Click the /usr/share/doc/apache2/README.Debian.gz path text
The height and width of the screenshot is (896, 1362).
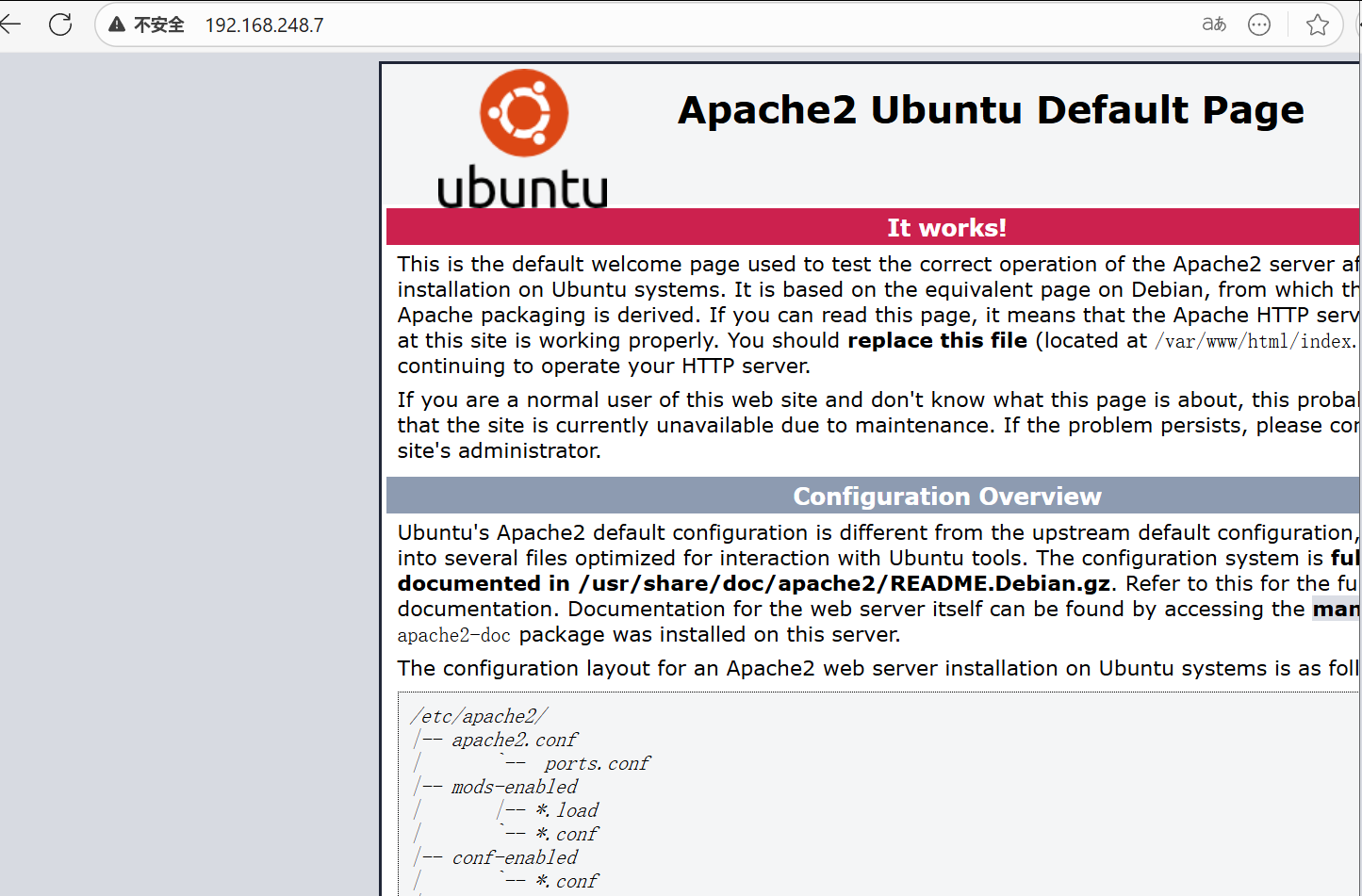[x=845, y=583]
